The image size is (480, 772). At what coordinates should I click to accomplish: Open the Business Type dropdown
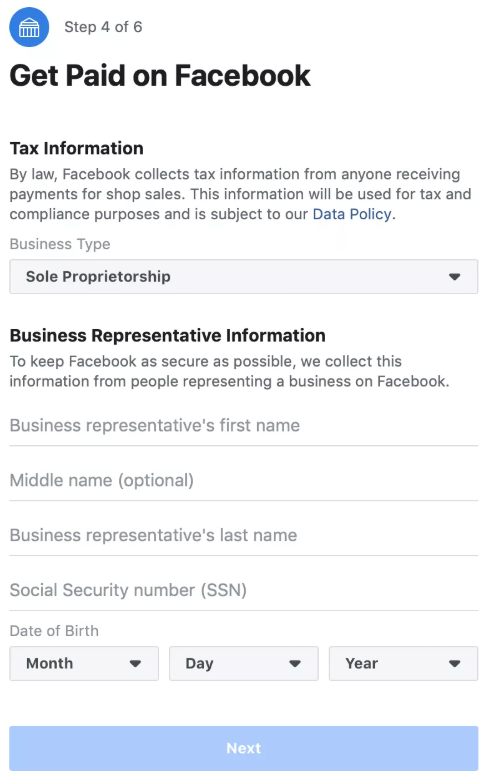pyautogui.click(x=244, y=277)
